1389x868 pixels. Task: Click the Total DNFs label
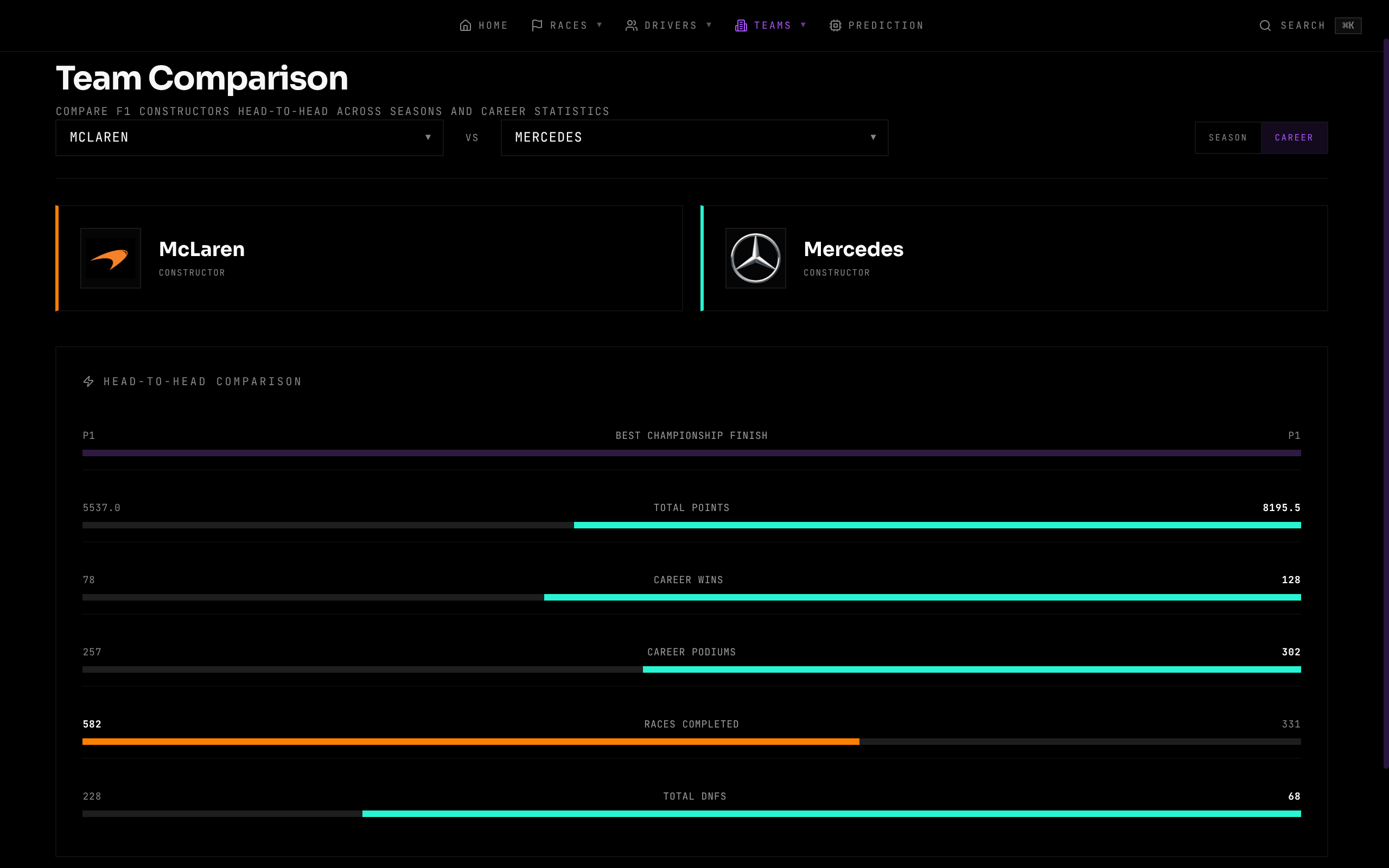[x=694, y=796]
